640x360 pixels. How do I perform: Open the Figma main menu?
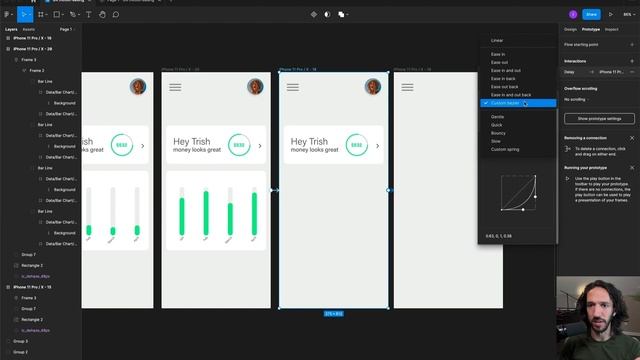point(7,14)
